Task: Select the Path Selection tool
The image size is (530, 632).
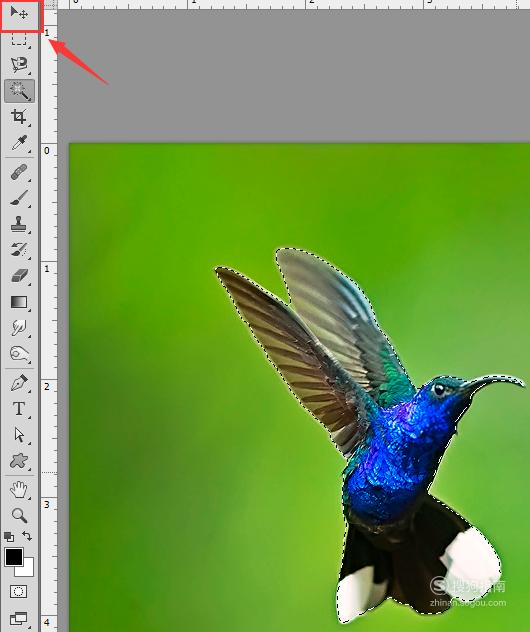Action: pos(19,435)
